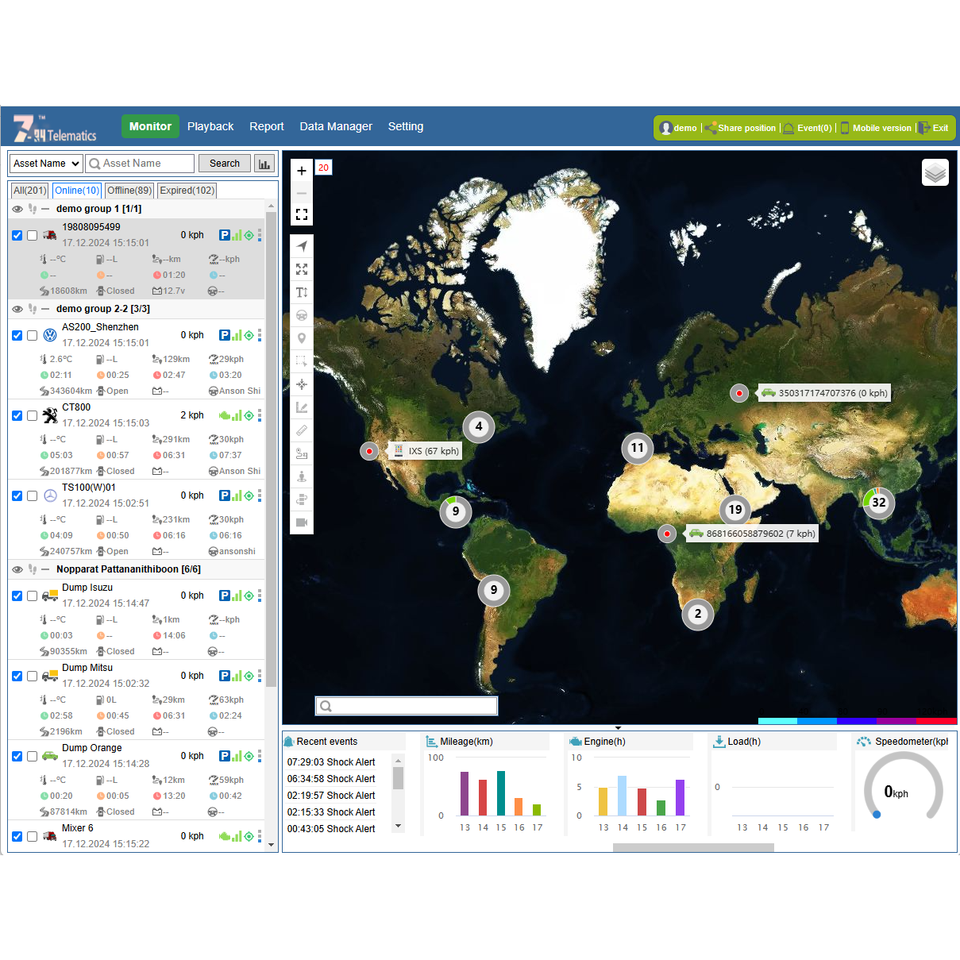Zoom in the map with plus button
The image size is (960, 960).
[301, 171]
